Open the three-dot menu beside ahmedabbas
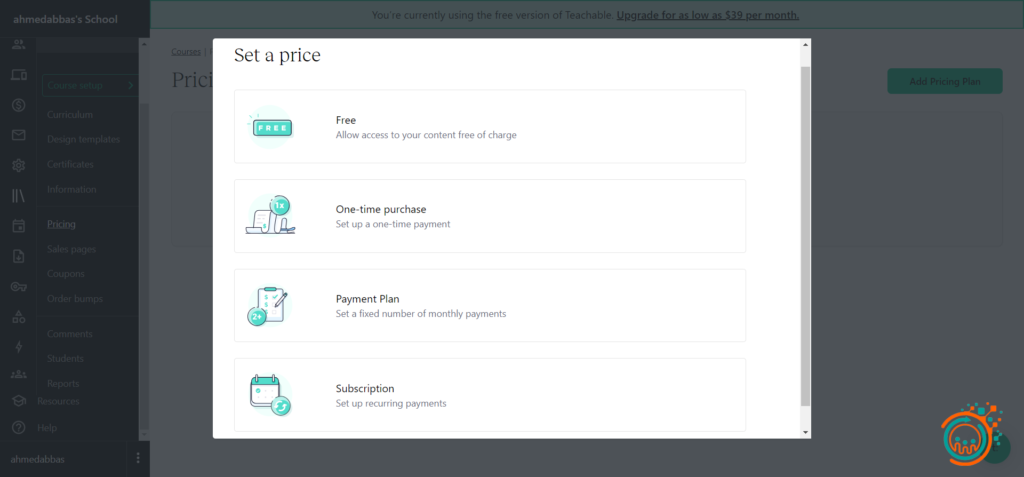Viewport: 1024px width, 477px height. (x=138, y=458)
